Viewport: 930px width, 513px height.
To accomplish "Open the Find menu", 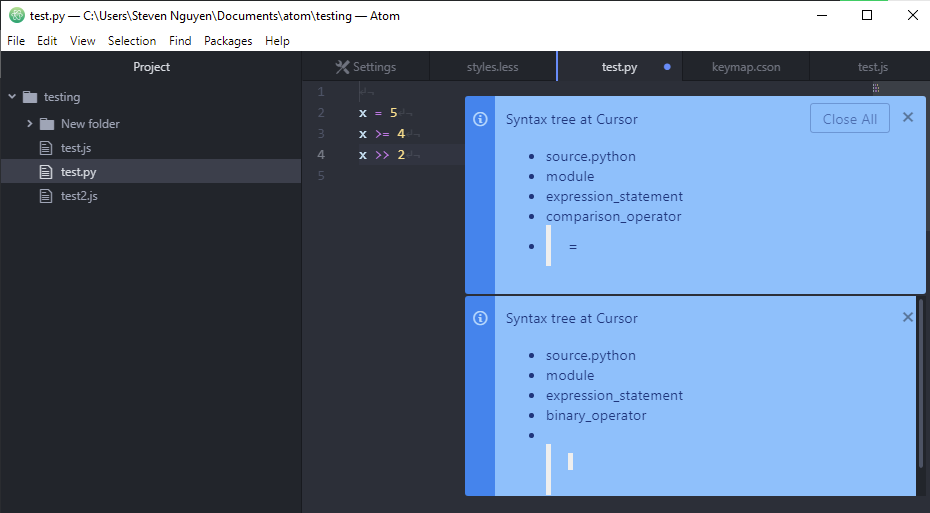I will pos(180,41).
